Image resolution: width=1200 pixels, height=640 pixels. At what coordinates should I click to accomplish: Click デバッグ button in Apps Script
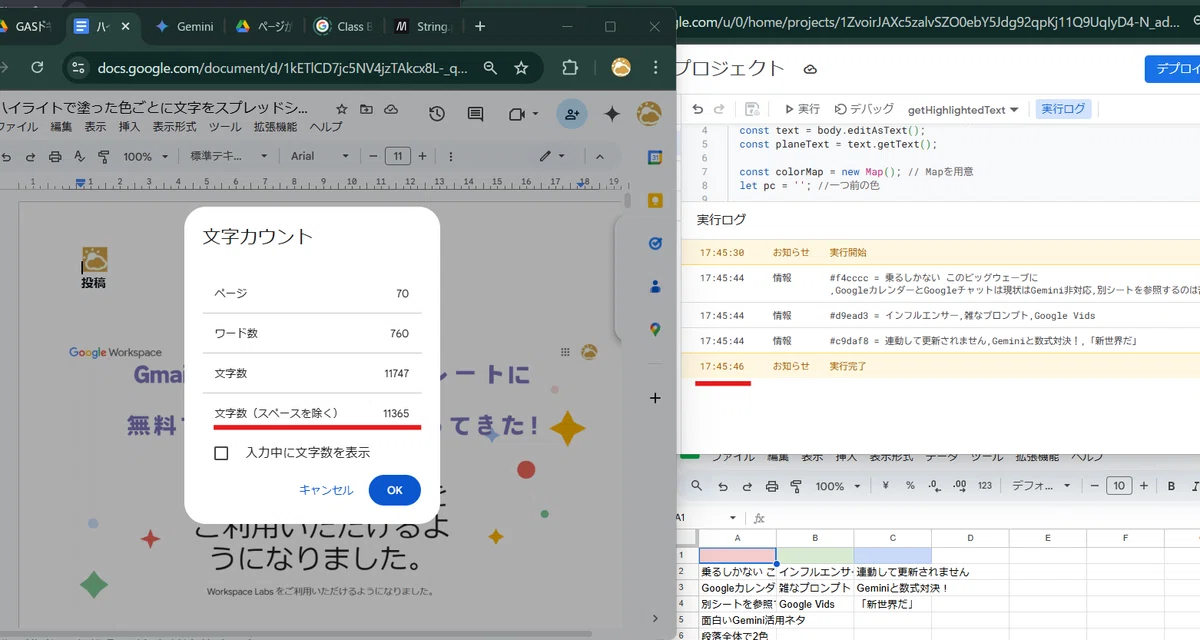click(x=864, y=109)
